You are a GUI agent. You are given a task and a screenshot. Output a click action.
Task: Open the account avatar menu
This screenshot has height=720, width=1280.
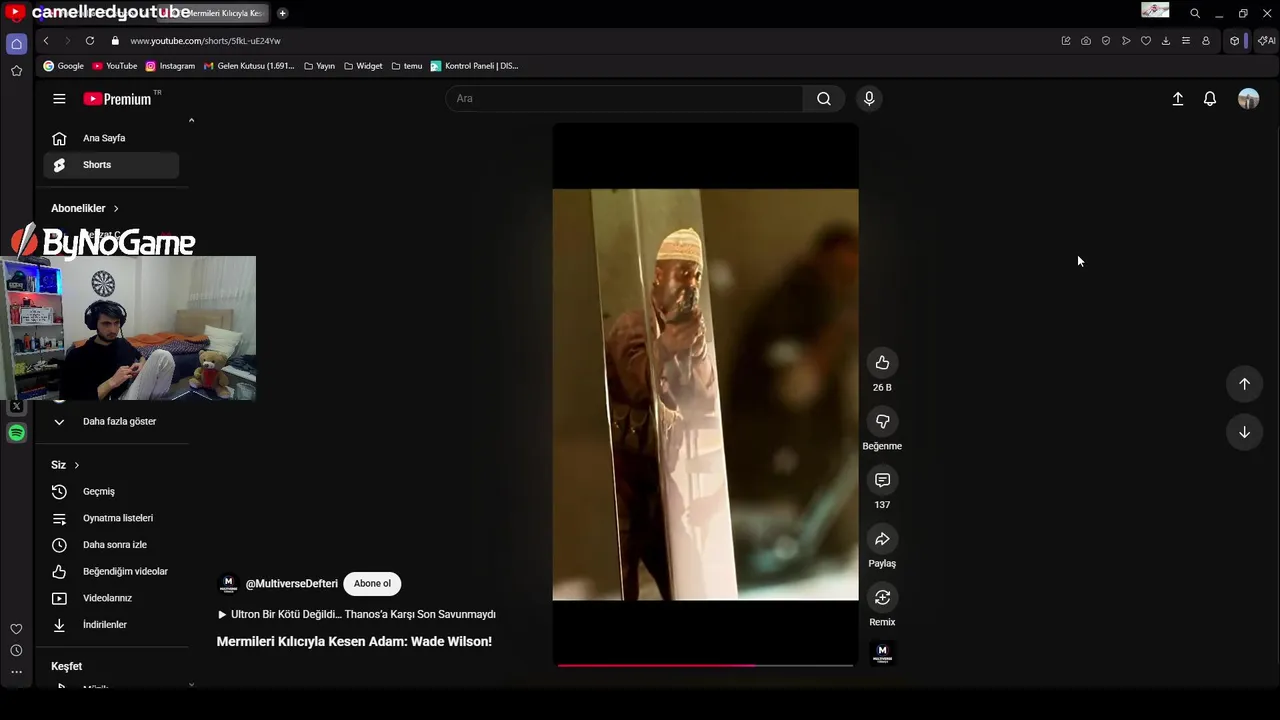click(x=1248, y=99)
